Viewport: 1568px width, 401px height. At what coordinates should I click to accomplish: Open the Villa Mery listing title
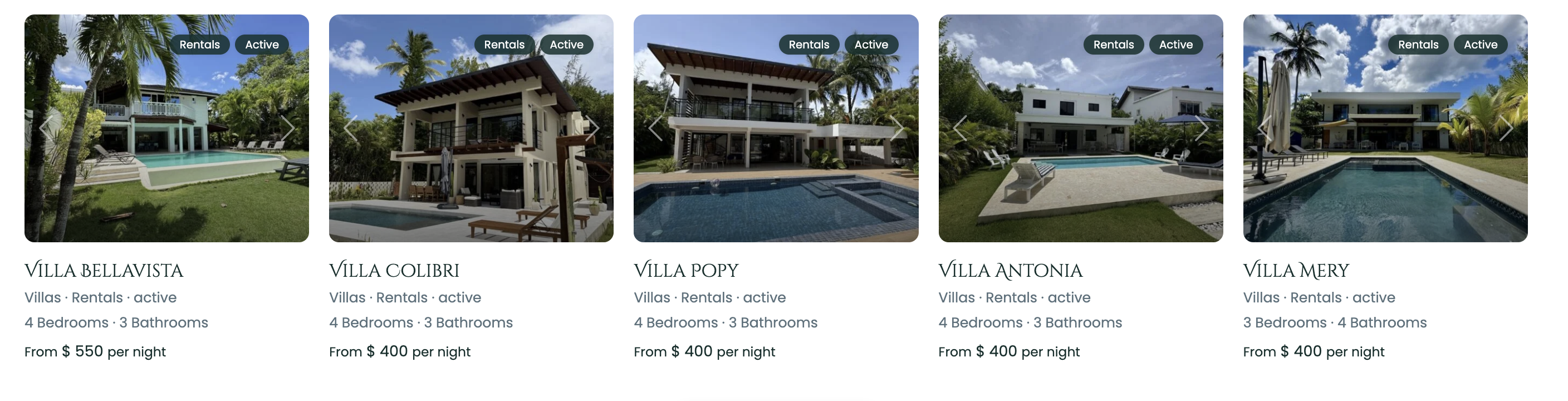click(1296, 270)
